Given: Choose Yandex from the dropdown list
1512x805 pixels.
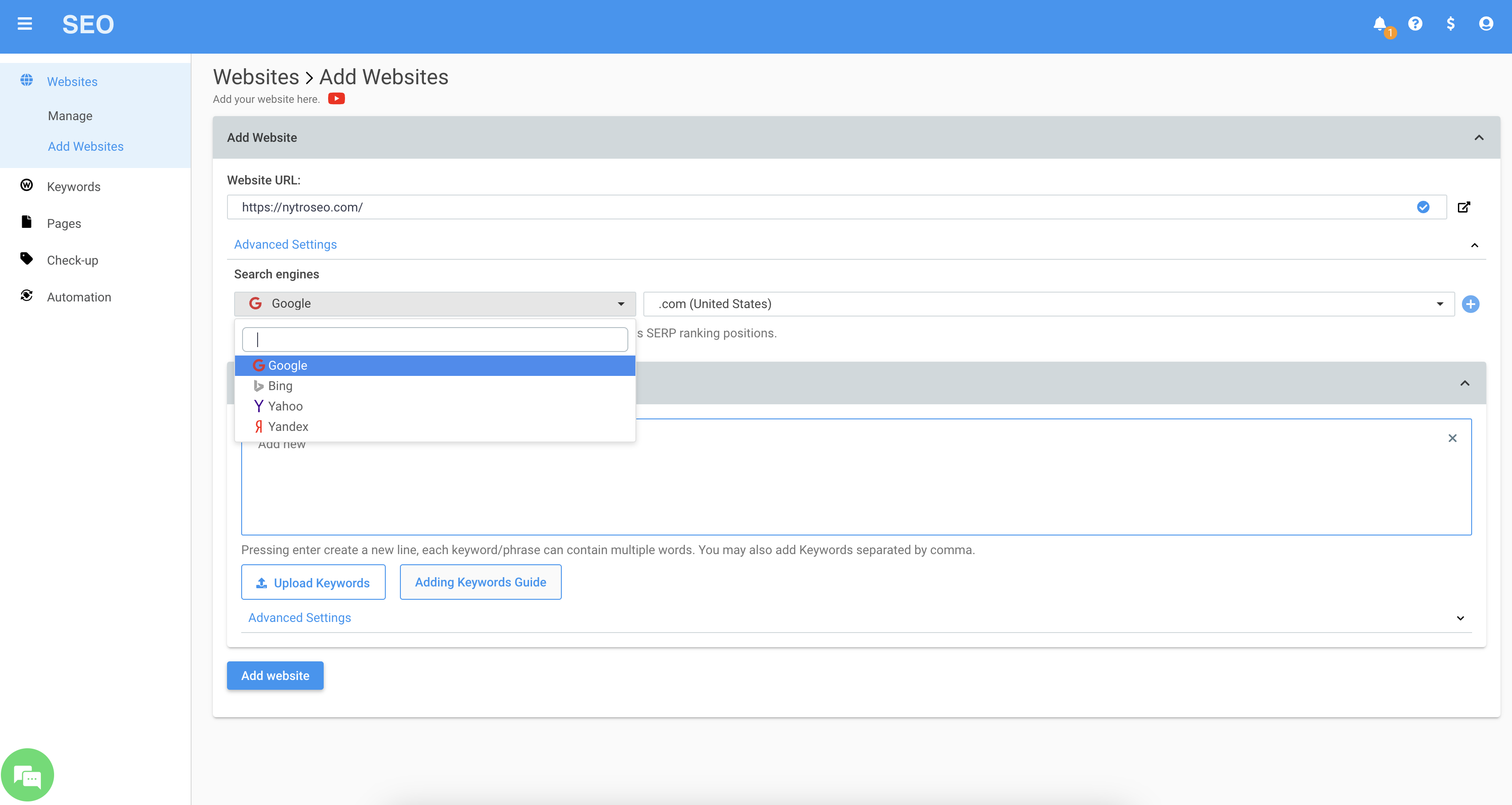Looking at the screenshot, I should pos(435,426).
